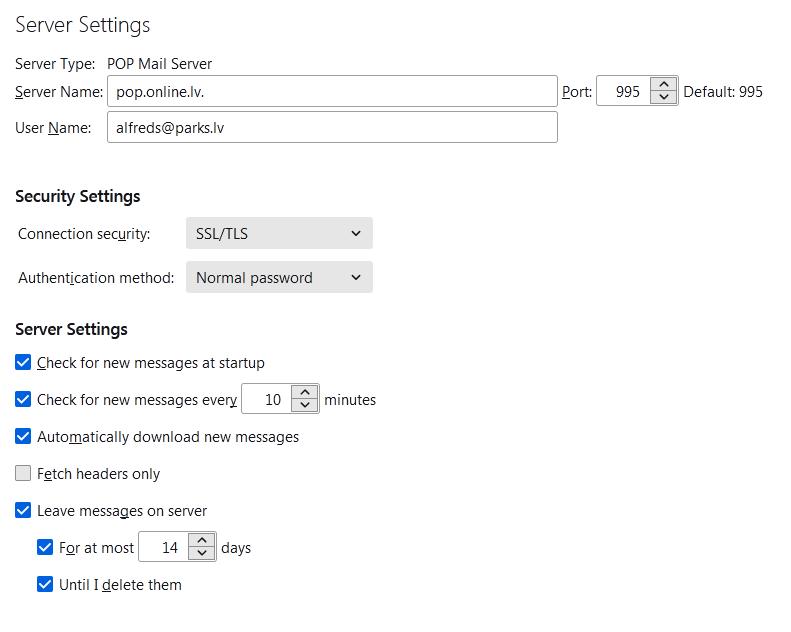791x632 pixels.
Task: Toggle the For at most days checkbox
Action: coord(45,547)
